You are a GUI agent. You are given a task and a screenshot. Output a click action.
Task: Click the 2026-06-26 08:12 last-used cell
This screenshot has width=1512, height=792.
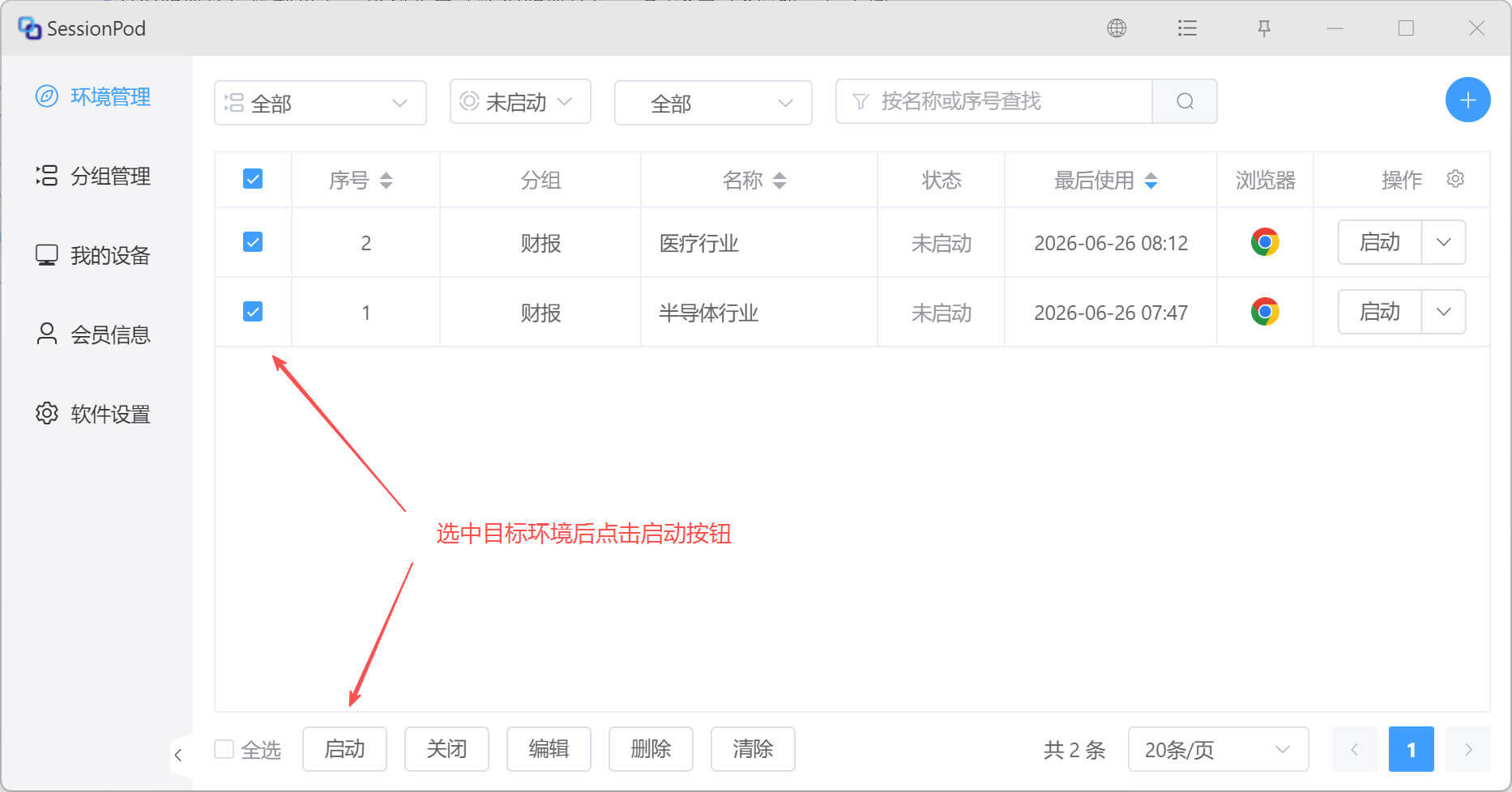pos(1111,243)
